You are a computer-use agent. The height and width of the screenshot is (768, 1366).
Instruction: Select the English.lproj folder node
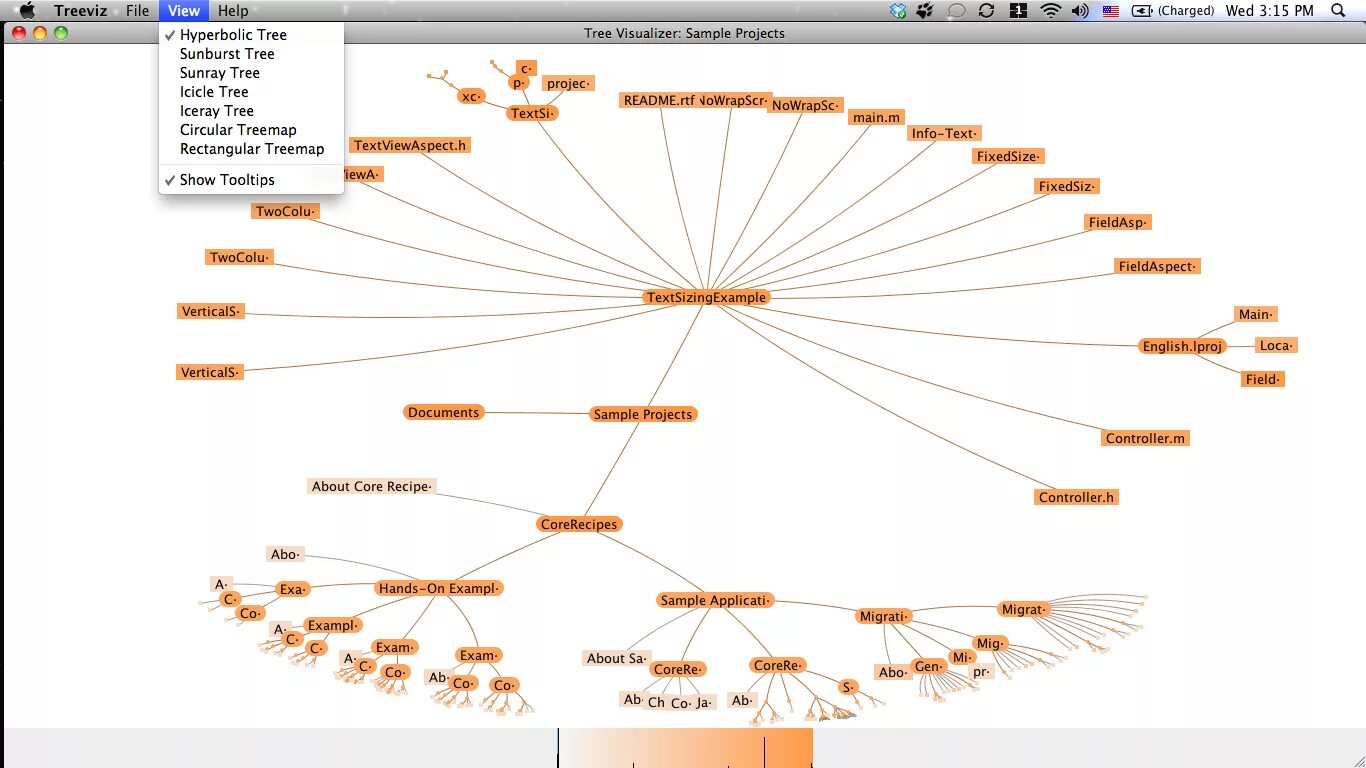[1182, 347]
